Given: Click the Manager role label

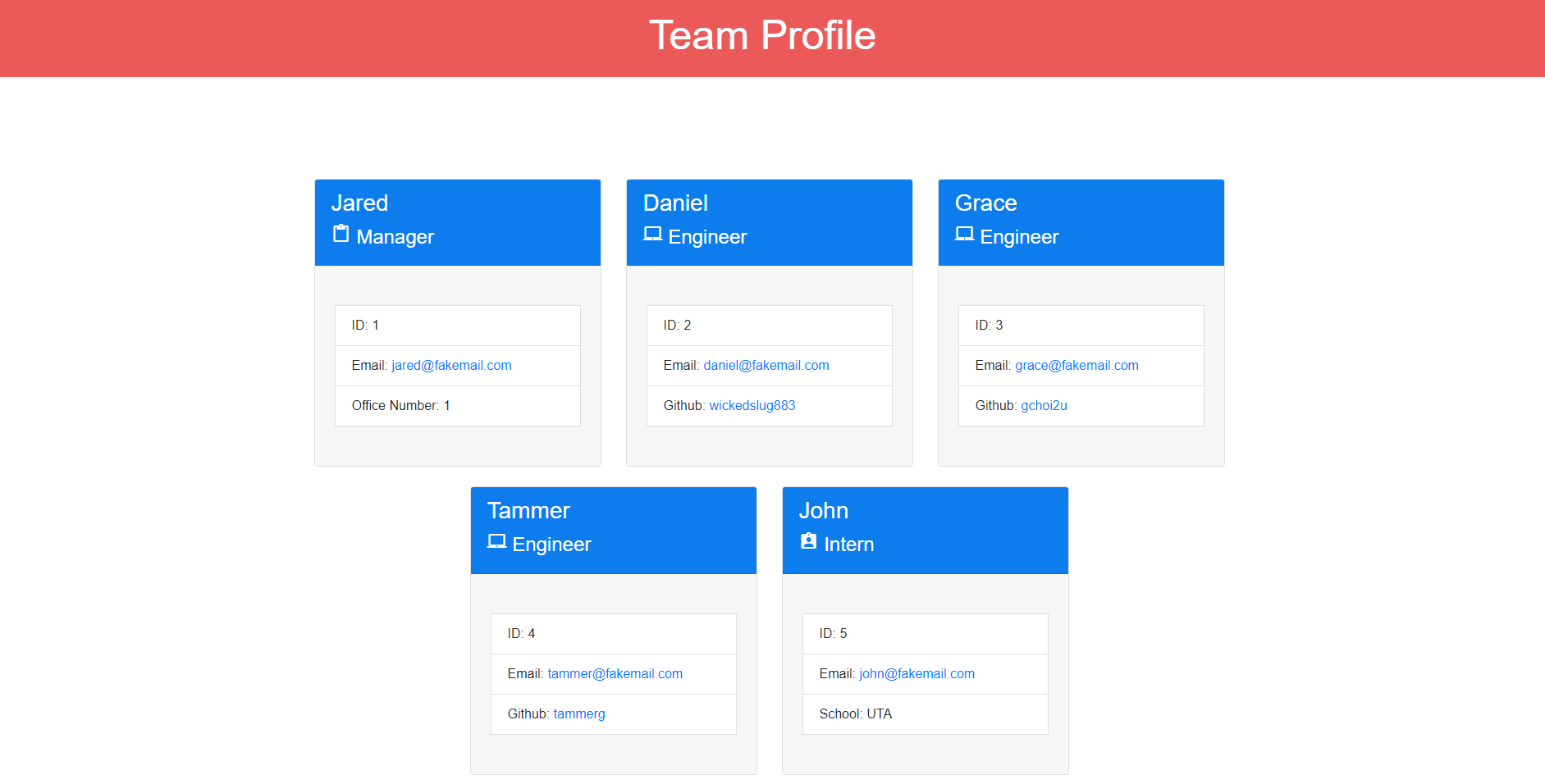Looking at the screenshot, I should [x=395, y=237].
